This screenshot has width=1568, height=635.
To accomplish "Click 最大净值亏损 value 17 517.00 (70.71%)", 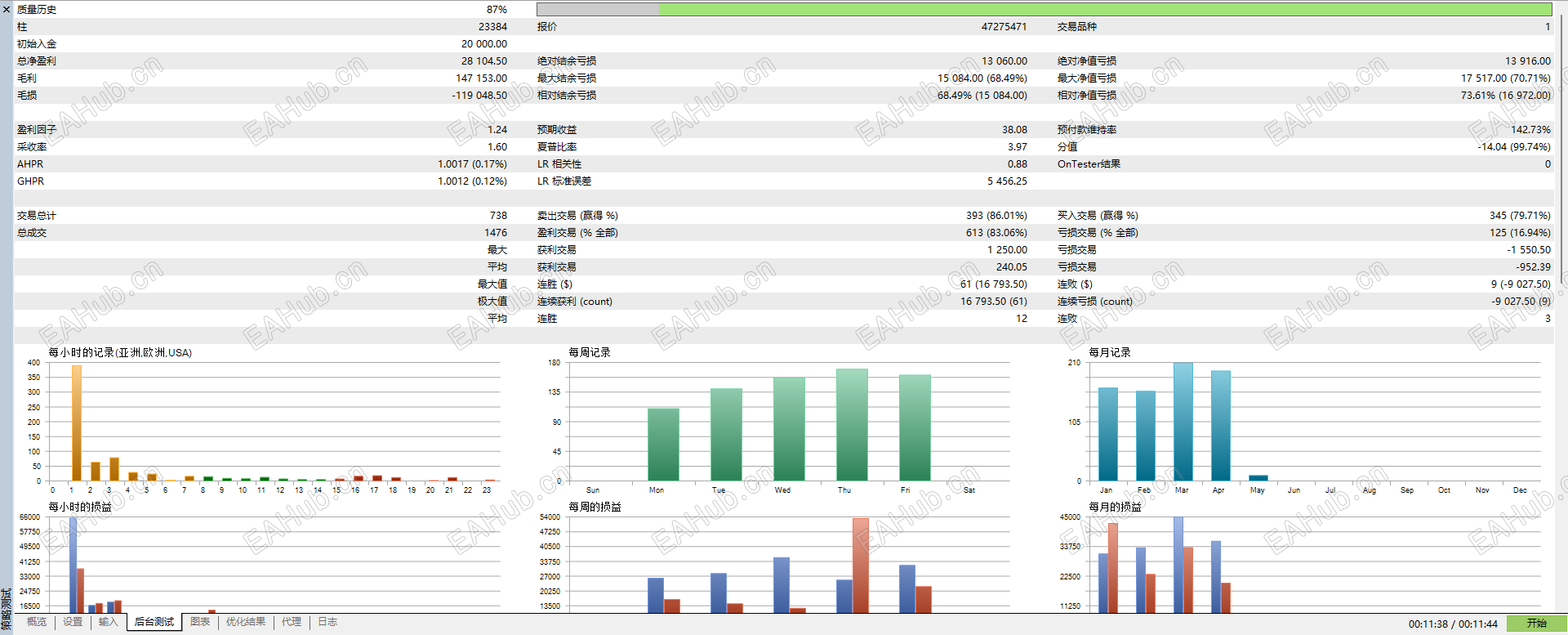I will tap(1506, 78).
